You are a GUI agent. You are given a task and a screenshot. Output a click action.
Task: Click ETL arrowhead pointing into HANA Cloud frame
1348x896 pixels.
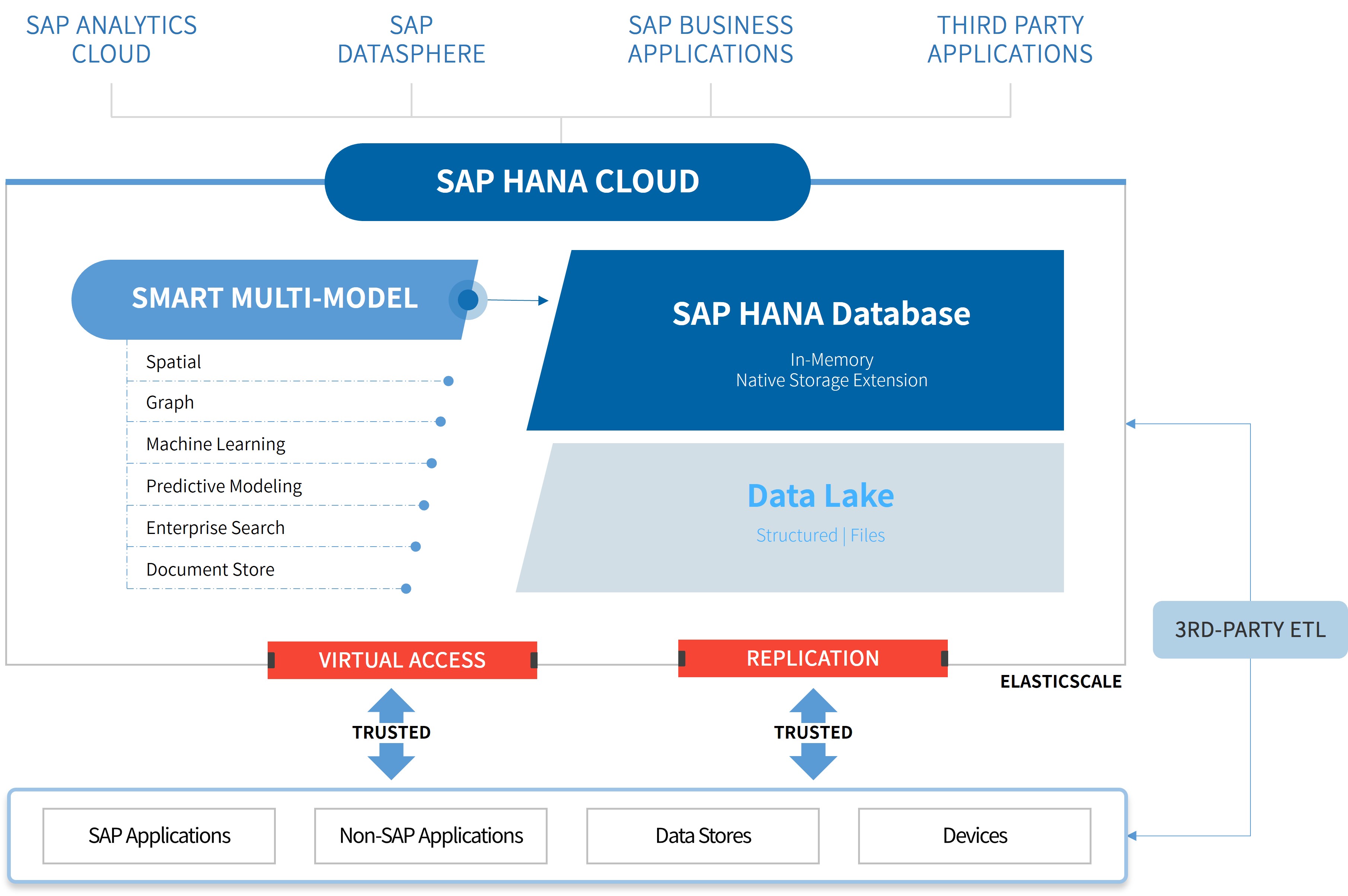click(x=1130, y=424)
